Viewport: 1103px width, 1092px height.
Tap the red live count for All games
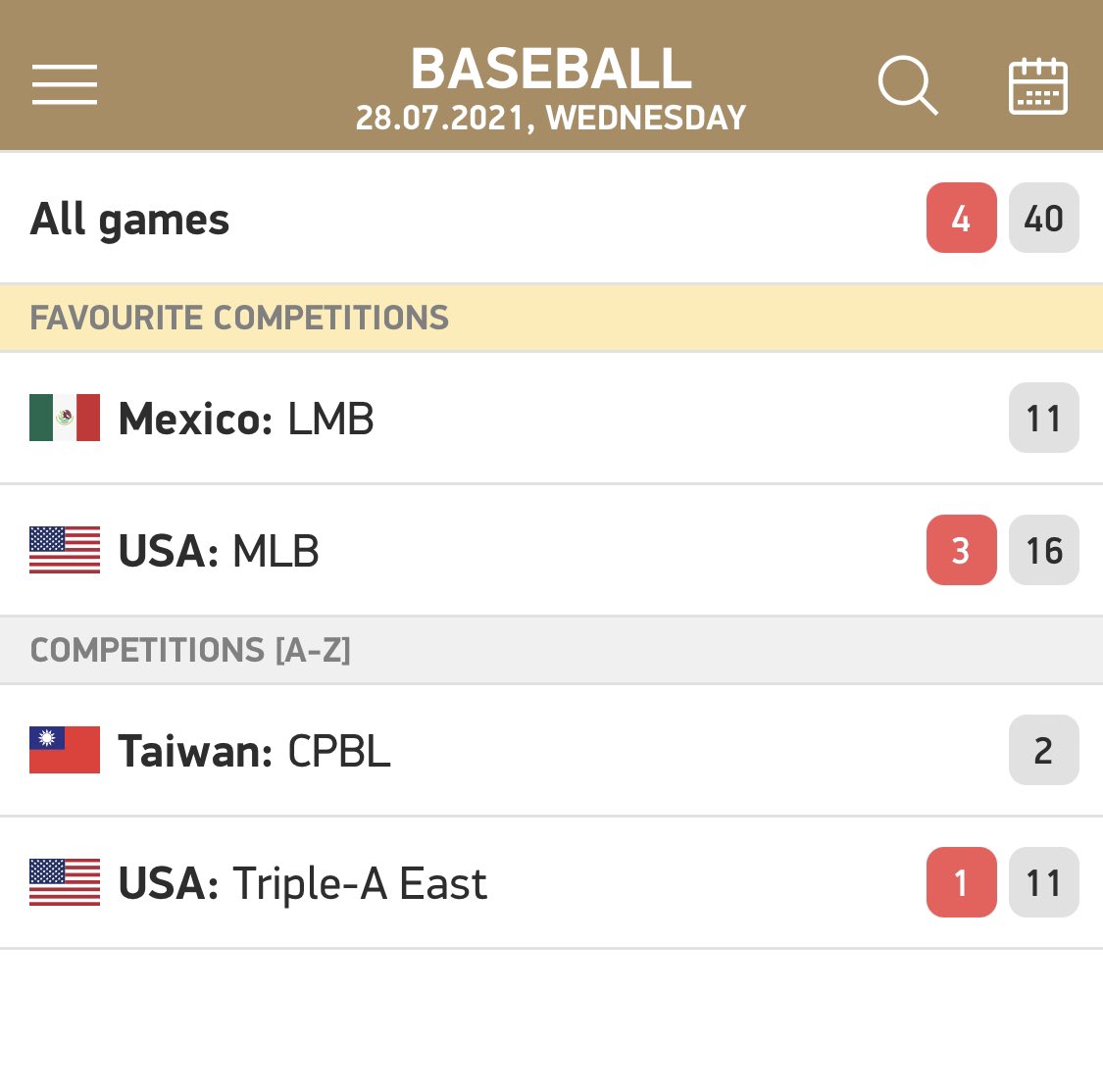click(961, 219)
